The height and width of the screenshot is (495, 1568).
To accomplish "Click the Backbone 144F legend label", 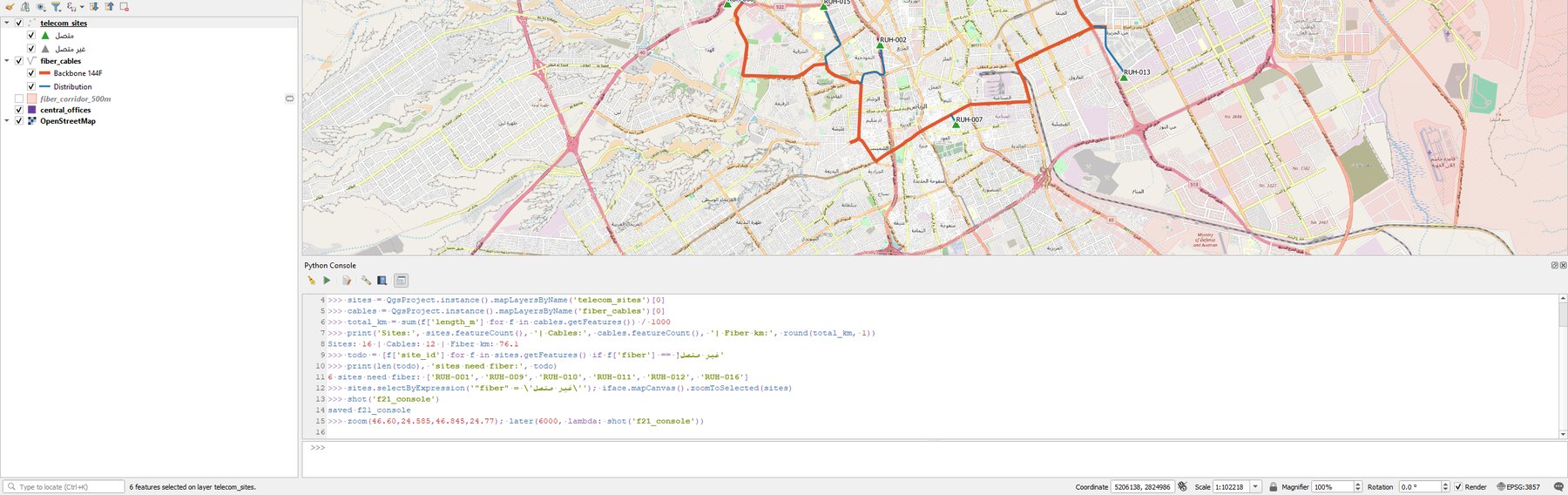I will tap(78, 73).
